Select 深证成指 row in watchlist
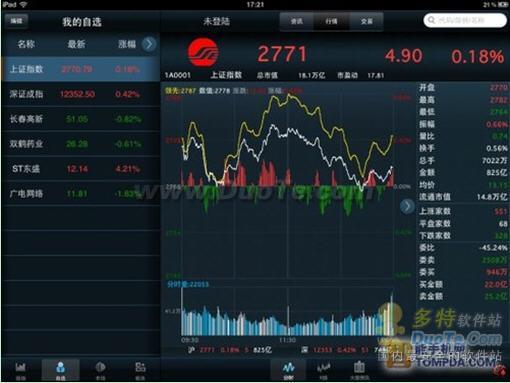Image resolution: width=510 pixels, height=383 pixels. 81,94
